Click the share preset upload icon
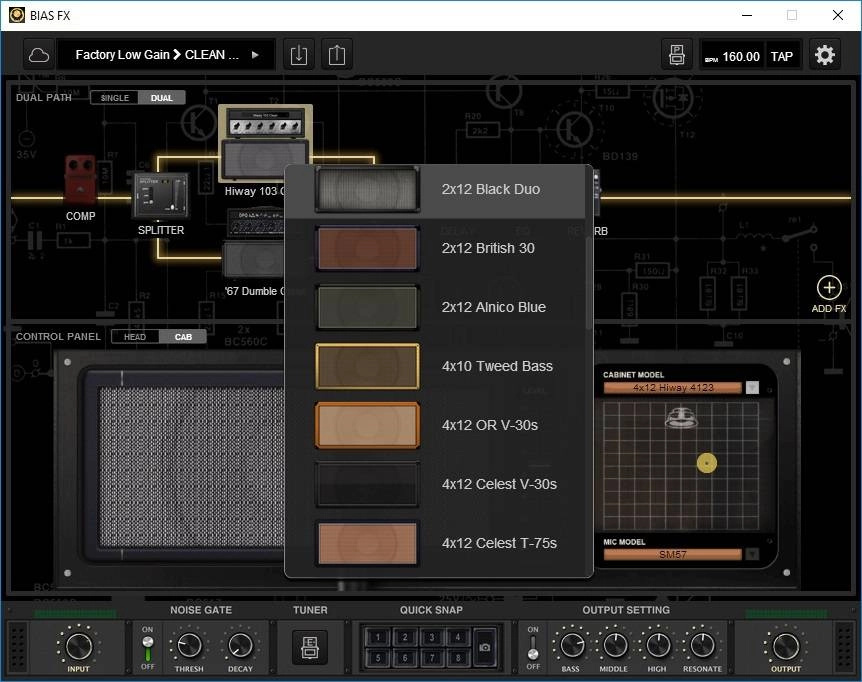Screen dimensions: 862x682 tap(336, 55)
